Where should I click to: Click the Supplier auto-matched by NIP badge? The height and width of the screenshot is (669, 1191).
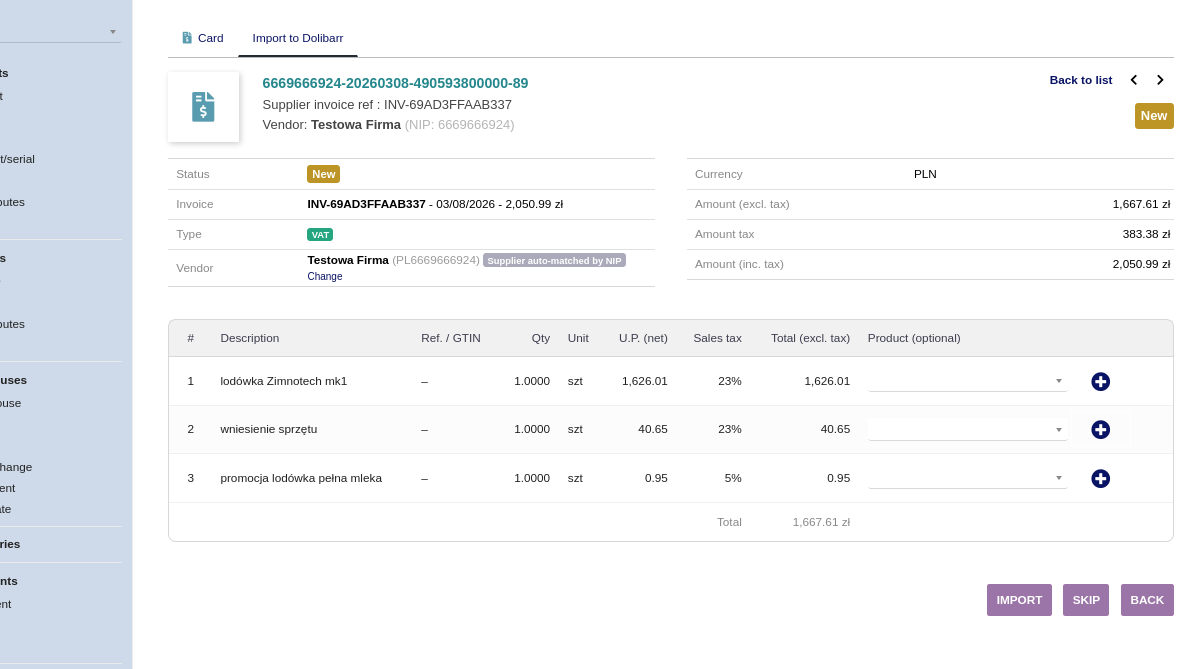pyautogui.click(x=554, y=260)
